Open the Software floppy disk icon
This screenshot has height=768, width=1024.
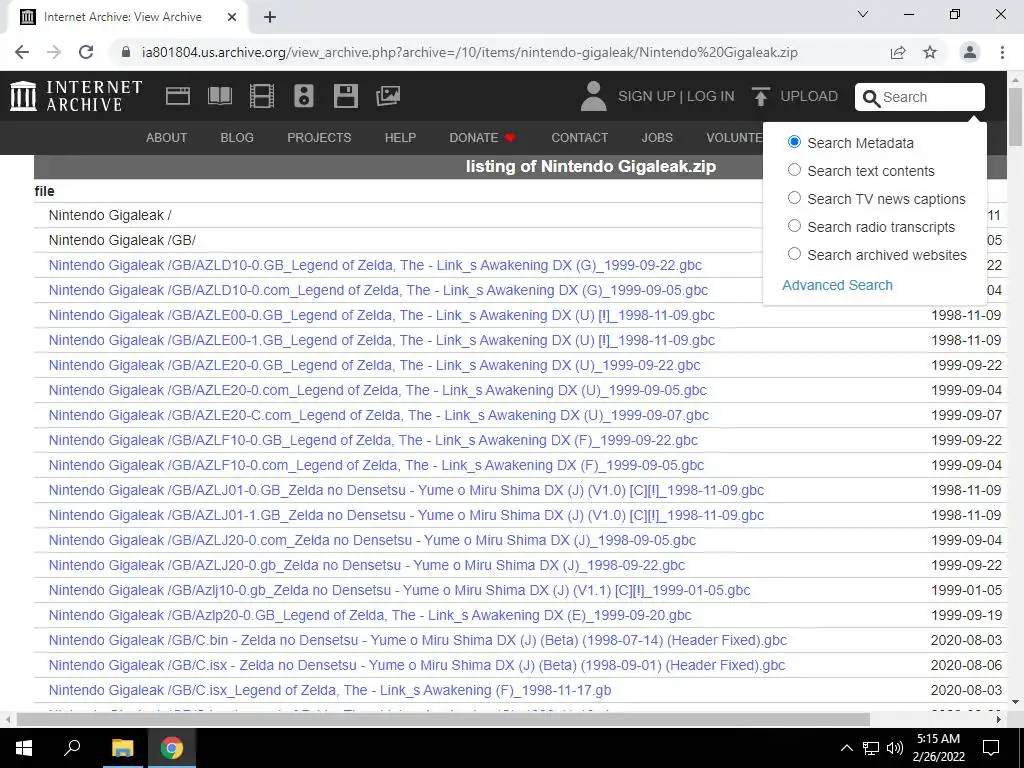tap(345, 96)
